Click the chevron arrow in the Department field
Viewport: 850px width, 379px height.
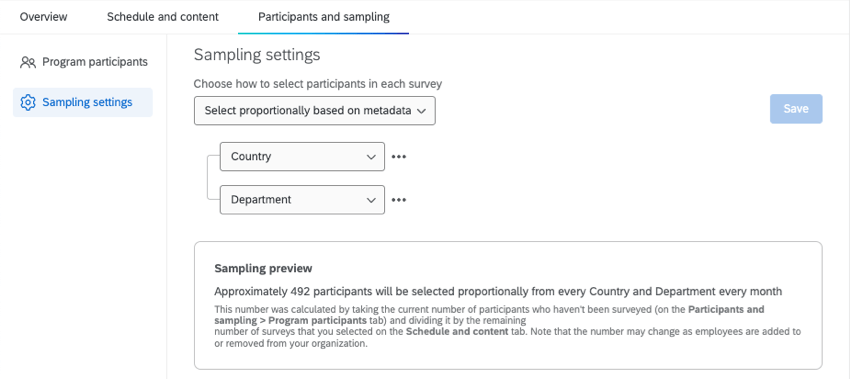(x=371, y=200)
